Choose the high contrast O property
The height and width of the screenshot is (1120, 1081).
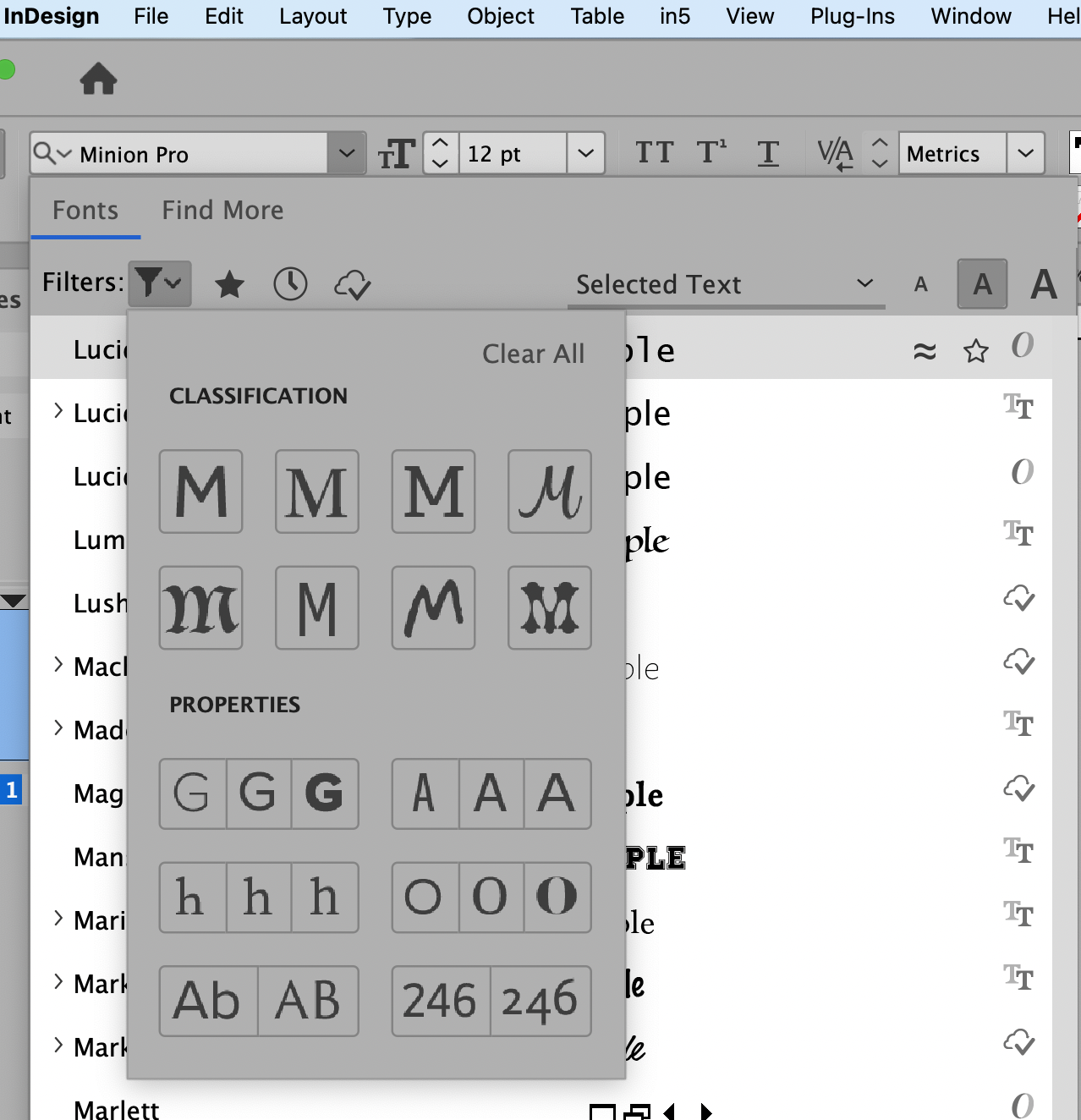tap(557, 898)
